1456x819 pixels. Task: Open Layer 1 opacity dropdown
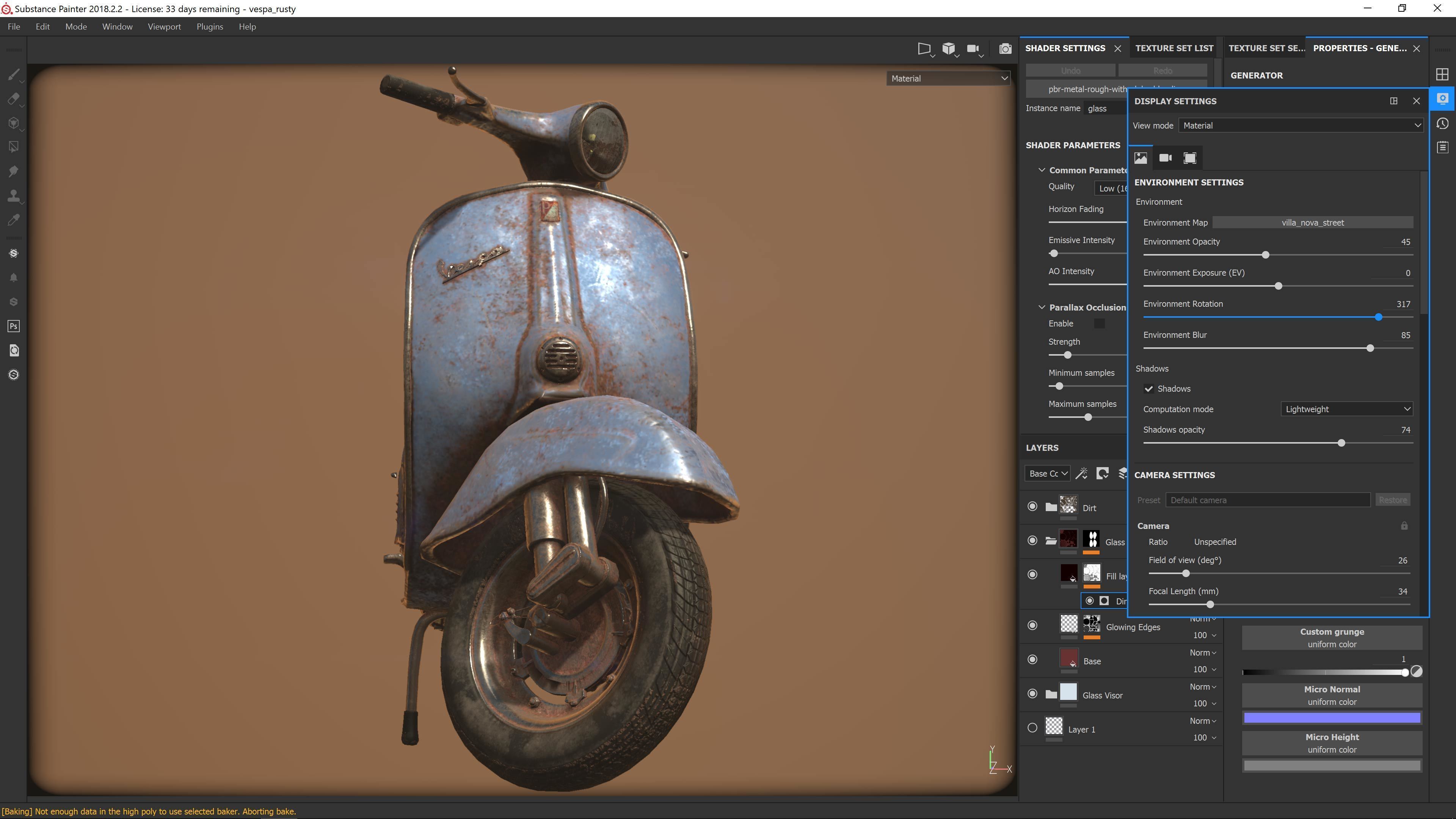[1205, 737]
